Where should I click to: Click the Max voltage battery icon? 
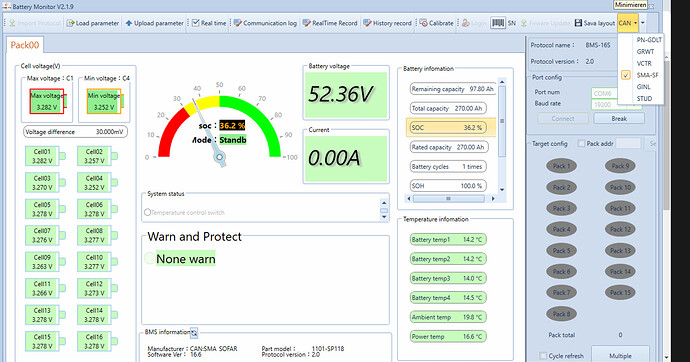tap(48, 102)
